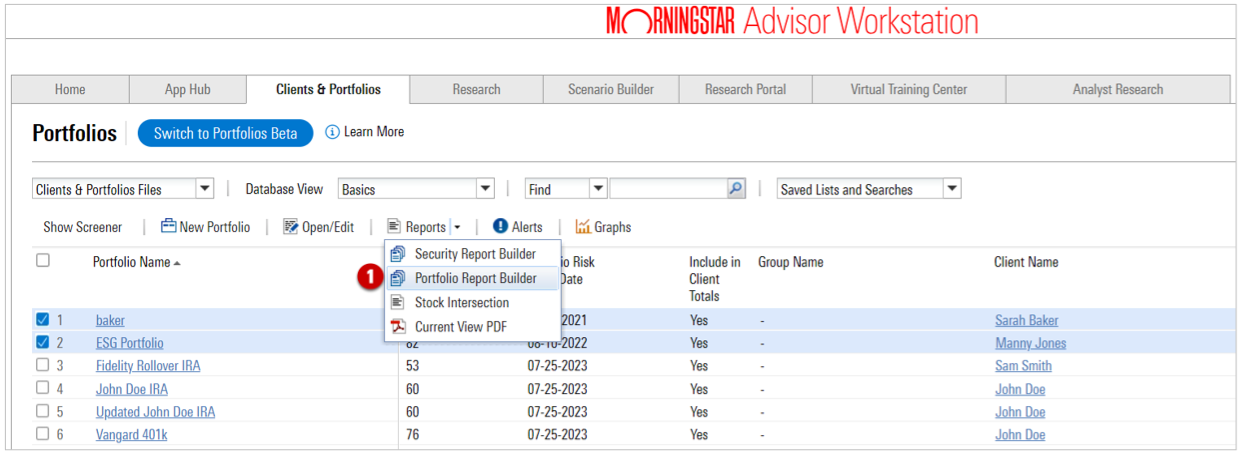Image resolution: width=1240 pixels, height=451 pixels.
Task: Click the Group Name column header
Action: [x=791, y=262]
